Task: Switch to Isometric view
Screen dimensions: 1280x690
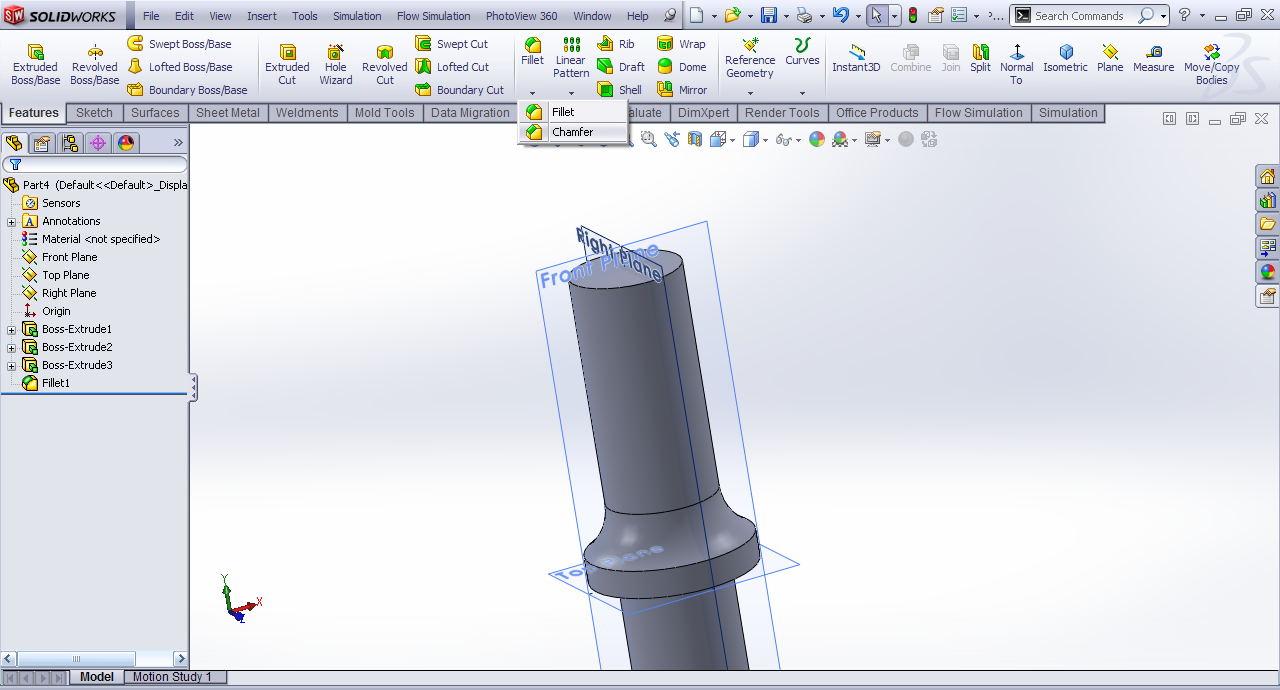Action: 1065,59
